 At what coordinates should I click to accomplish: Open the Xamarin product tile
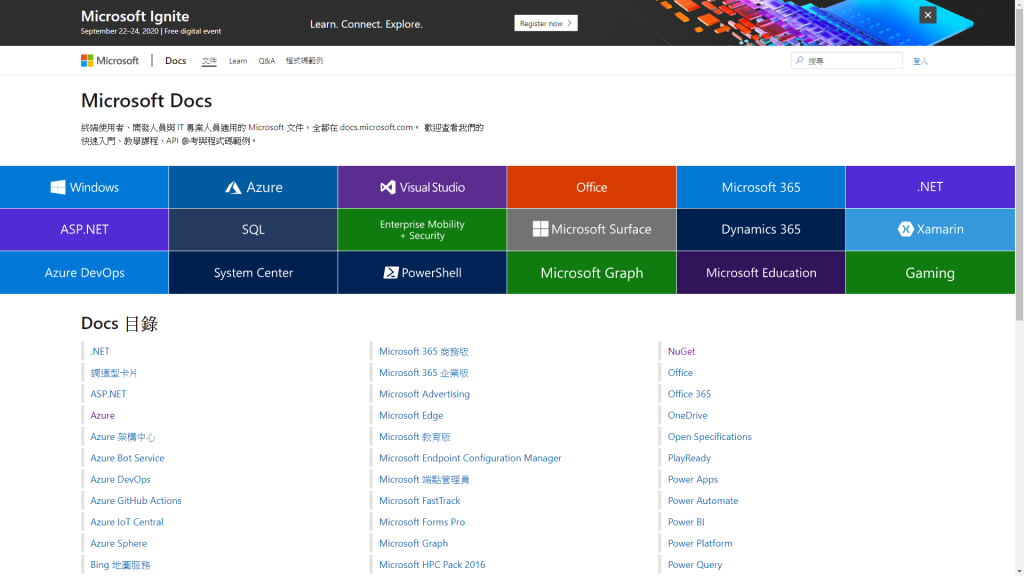tap(930, 230)
